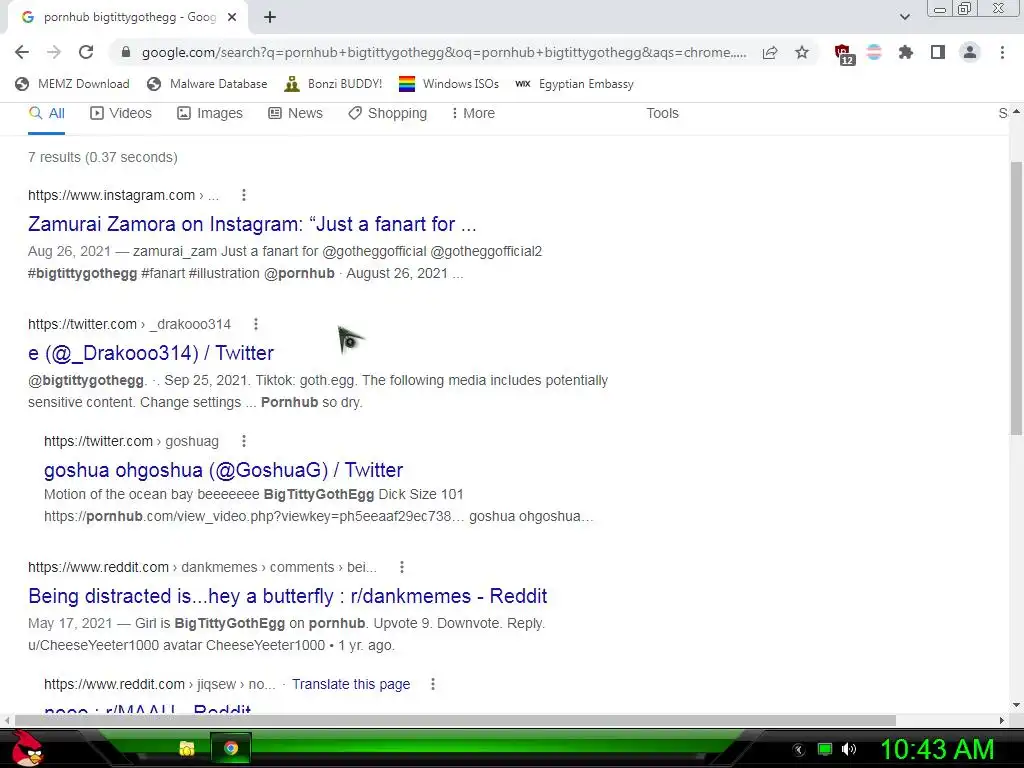Expand the More search options

pos(473,113)
